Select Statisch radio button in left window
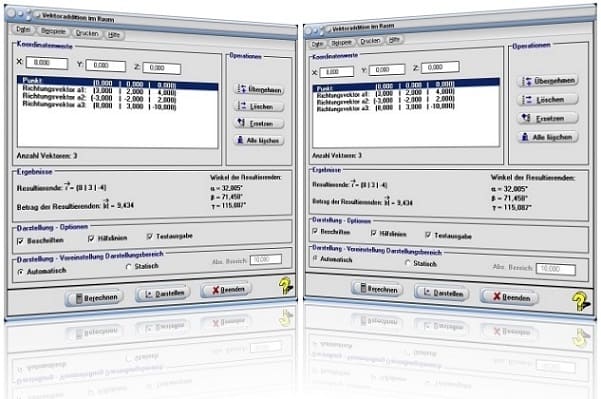This screenshot has width=601, height=399. click(128, 267)
